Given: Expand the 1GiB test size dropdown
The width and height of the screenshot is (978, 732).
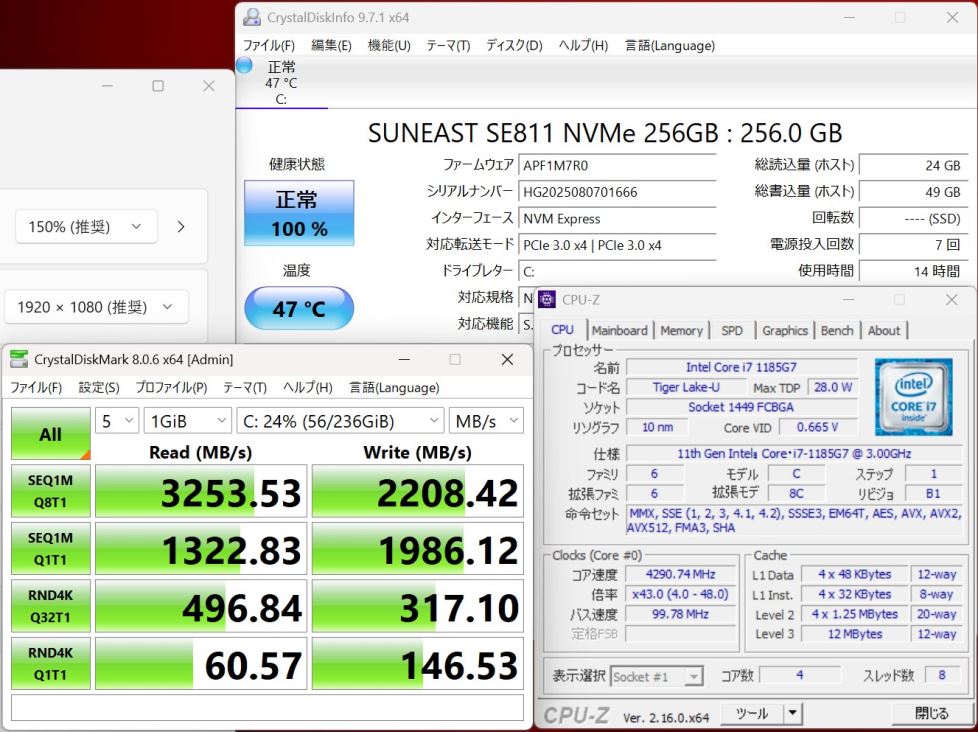Looking at the screenshot, I should (x=187, y=421).
